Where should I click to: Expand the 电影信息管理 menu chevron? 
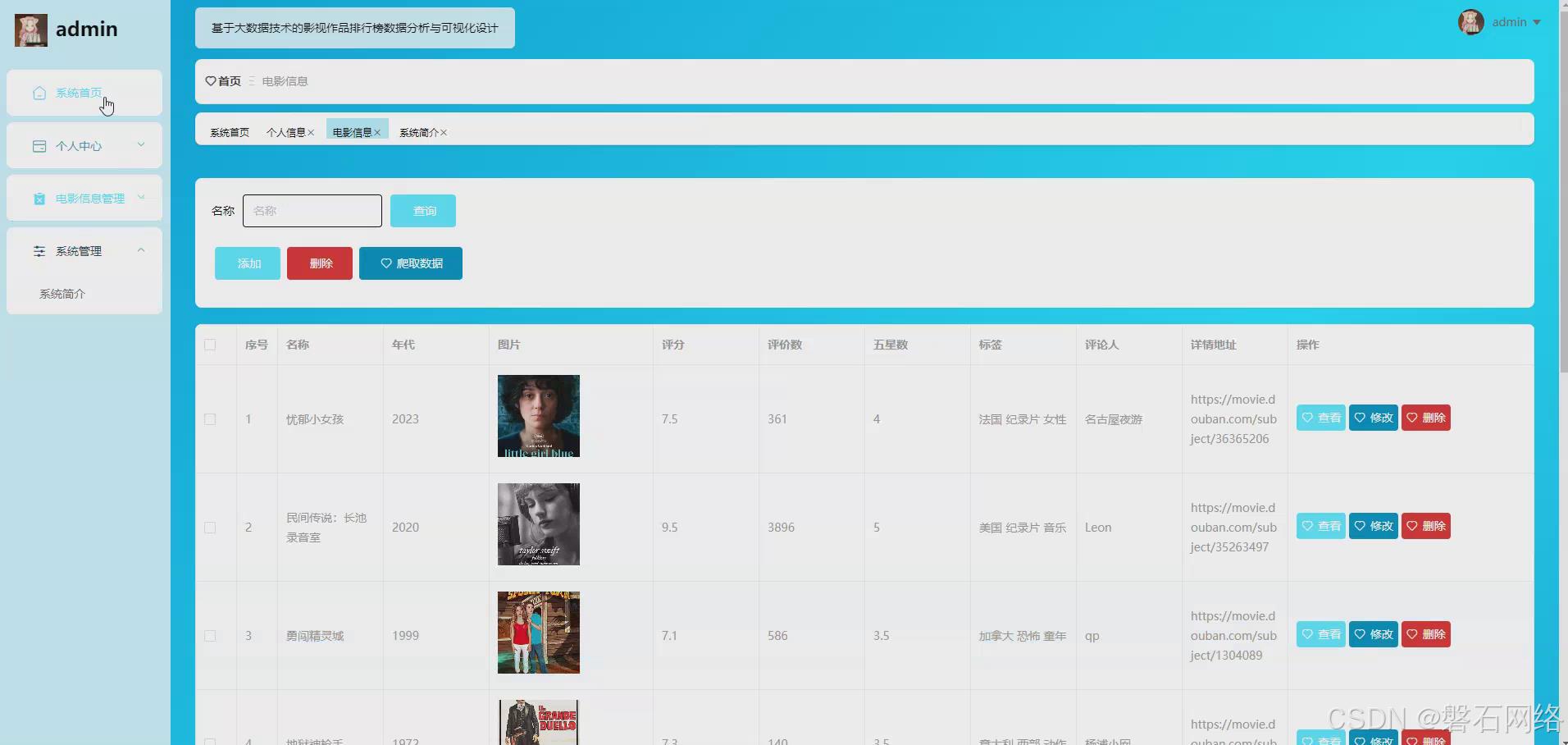pyautogui.click(x=141, y=197)
